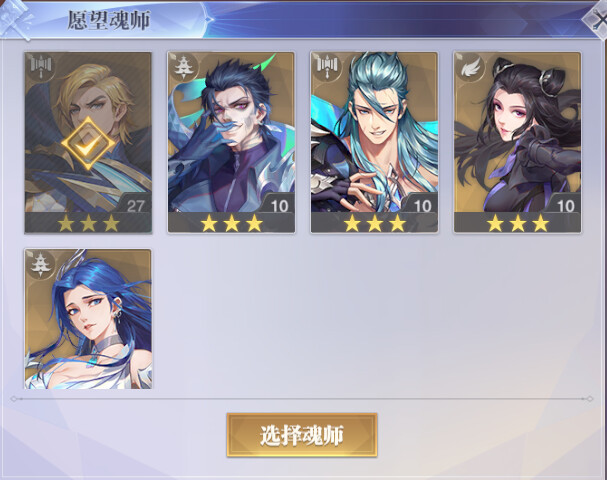Select the black-haired woman with hair buns
Screen dimensions: 607x480
point(518,143)
